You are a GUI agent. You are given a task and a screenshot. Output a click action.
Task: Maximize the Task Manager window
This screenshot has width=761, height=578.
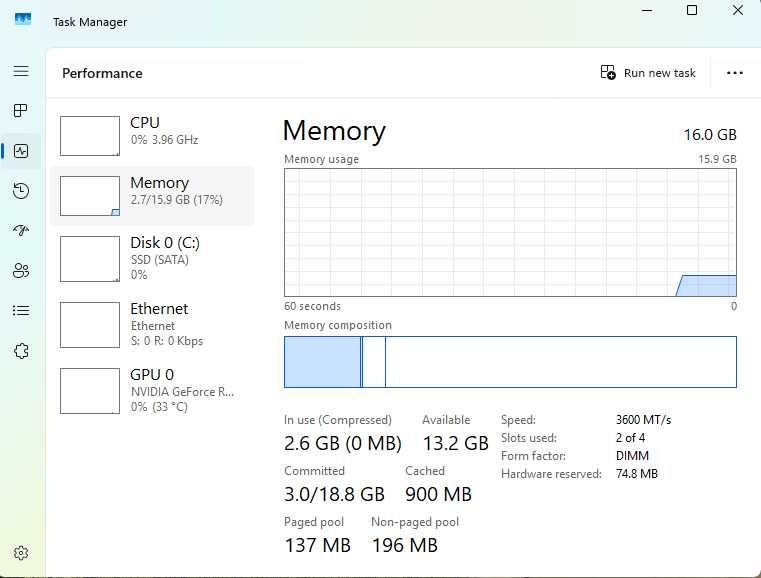[x=692, y=11]
